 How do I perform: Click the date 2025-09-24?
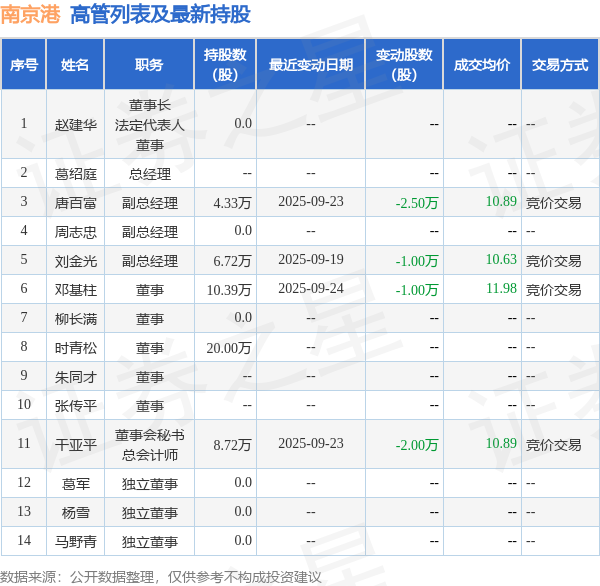311,289
